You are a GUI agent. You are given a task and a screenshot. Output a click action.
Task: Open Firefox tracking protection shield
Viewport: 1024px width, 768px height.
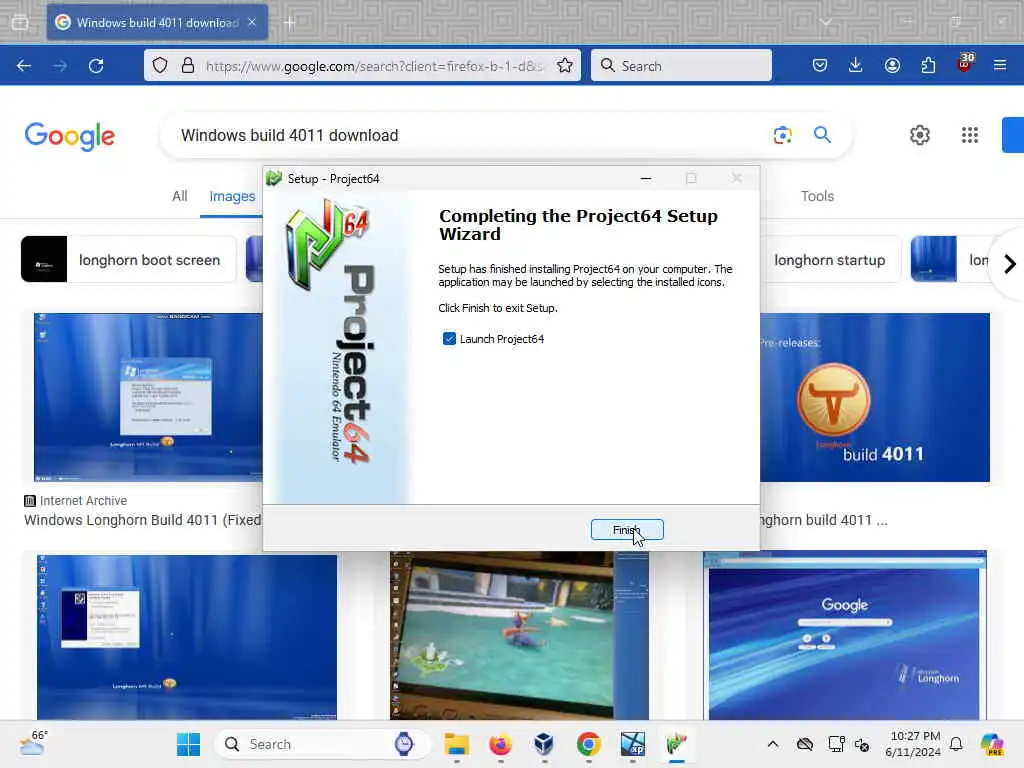(x=160, y=65)
